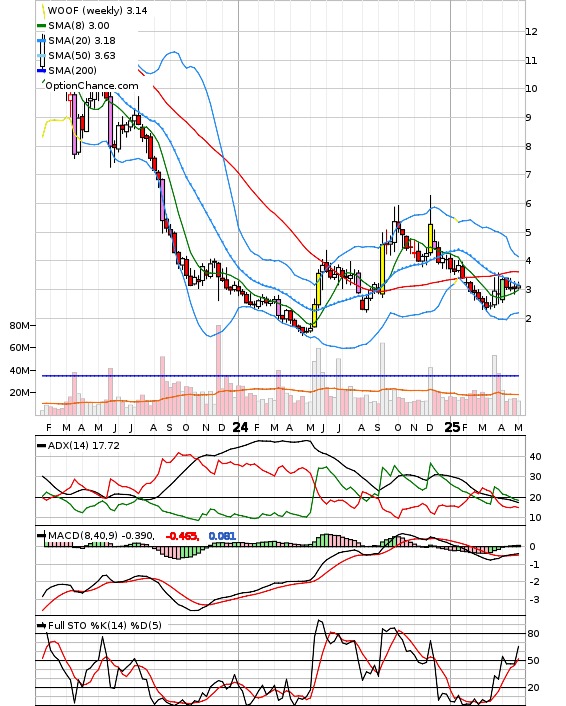Click the bold 25 year marker
The width and height of the screenshot is (566, 706).
point(452,427)
